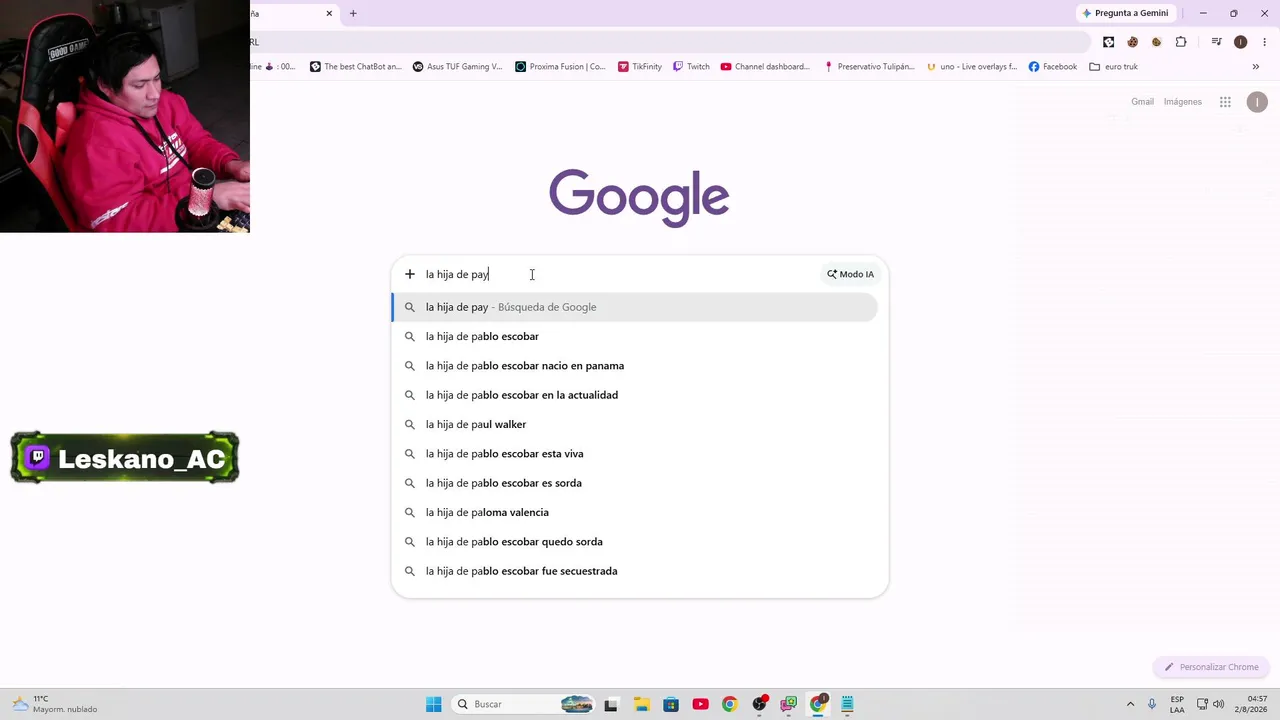This screenshot has height=720, width=1280.
Task: Open the Facebook bookmark
Action: click(1053, 67)
